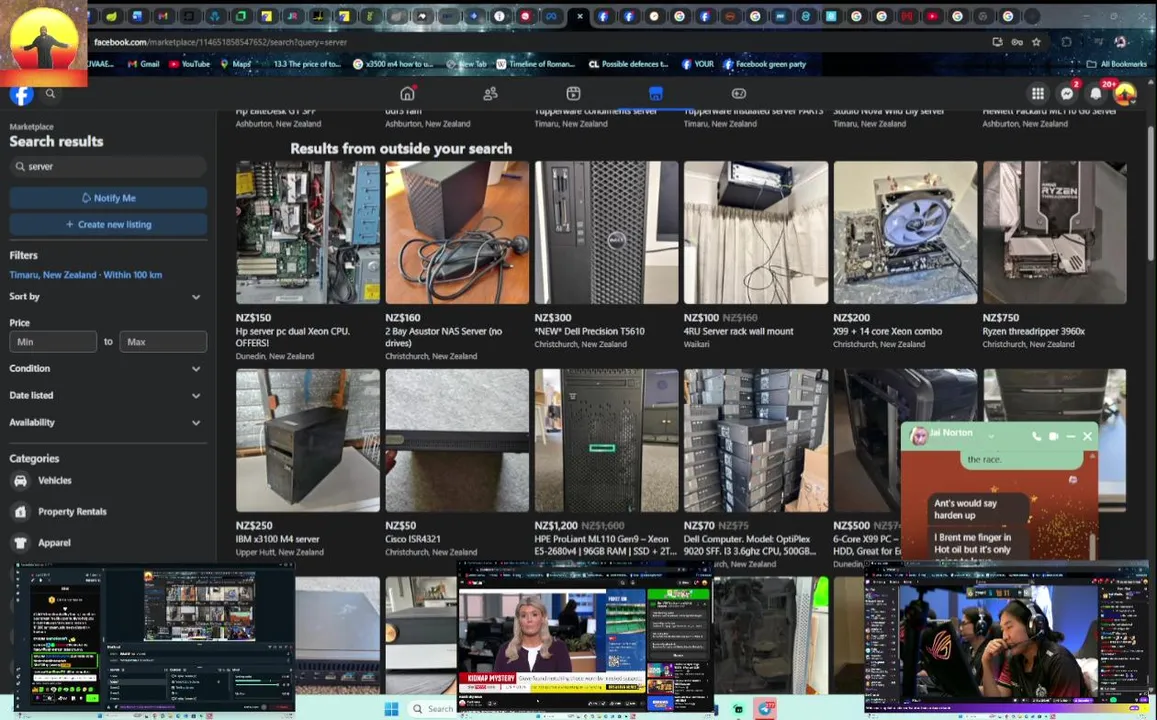The image size is (1157, 720).
Task: Open the Windows Start button
Action: (391, 709)
